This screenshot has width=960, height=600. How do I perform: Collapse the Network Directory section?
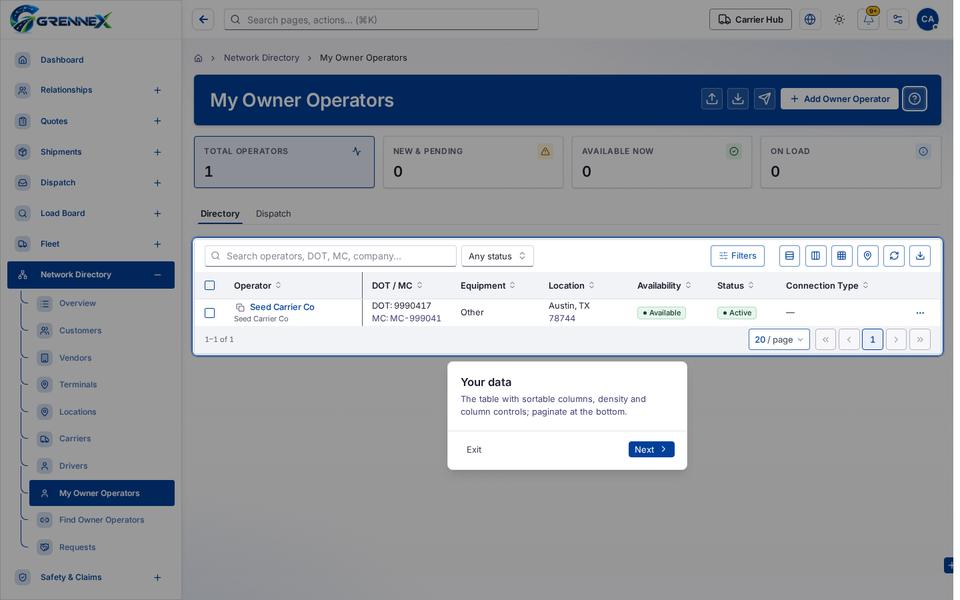157,275
